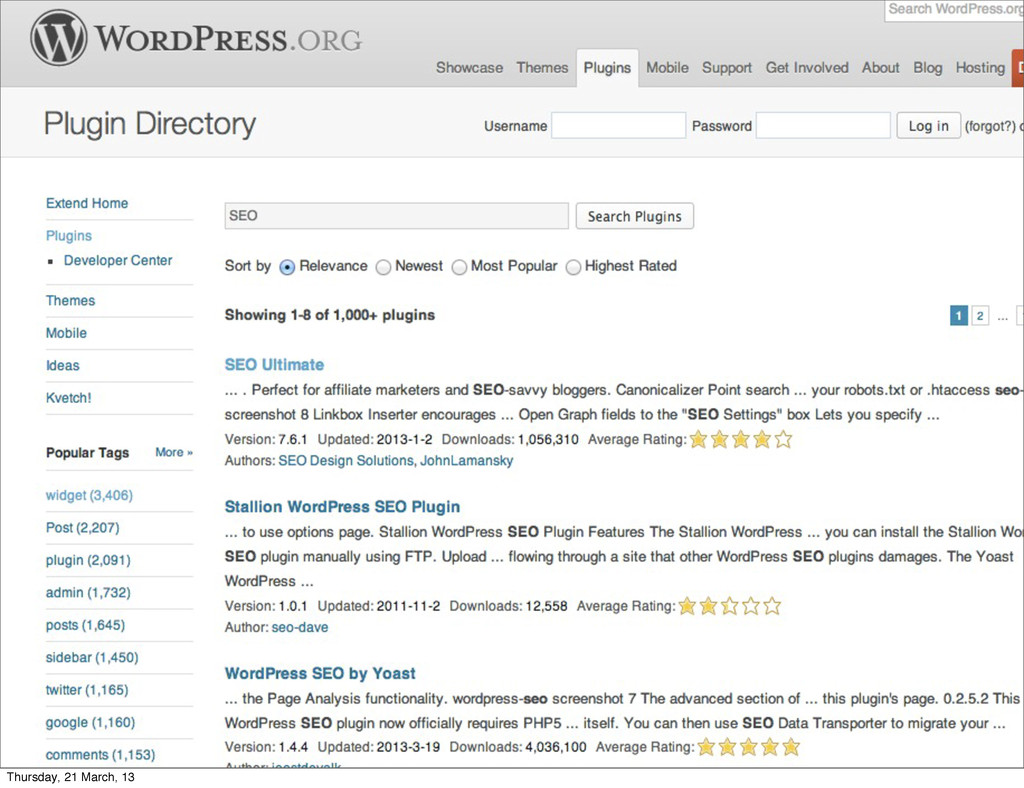
Task: Open seo-dave author link
Action: [x=300, y=627]
